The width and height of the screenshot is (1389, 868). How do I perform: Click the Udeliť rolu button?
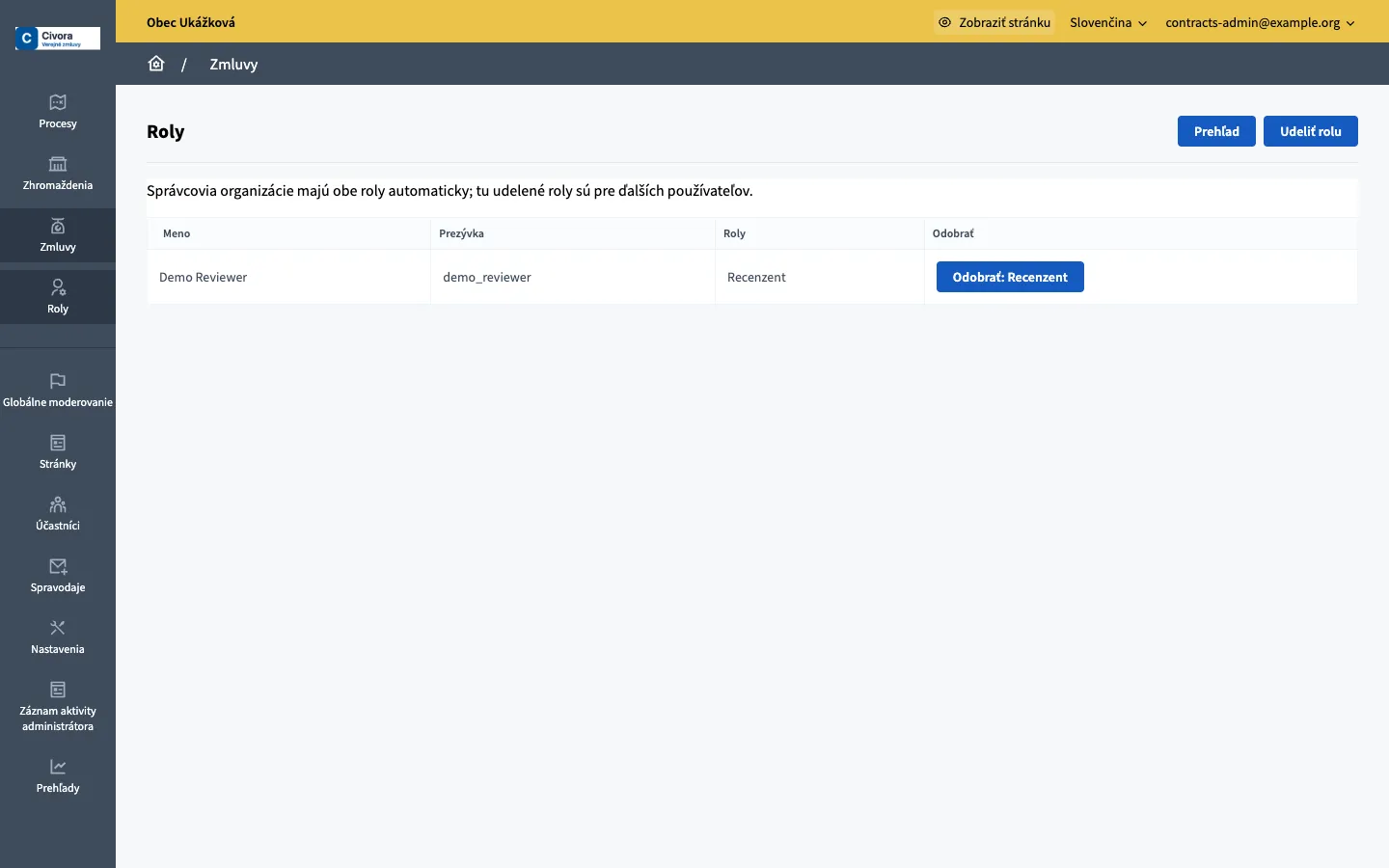[1310, 131]
